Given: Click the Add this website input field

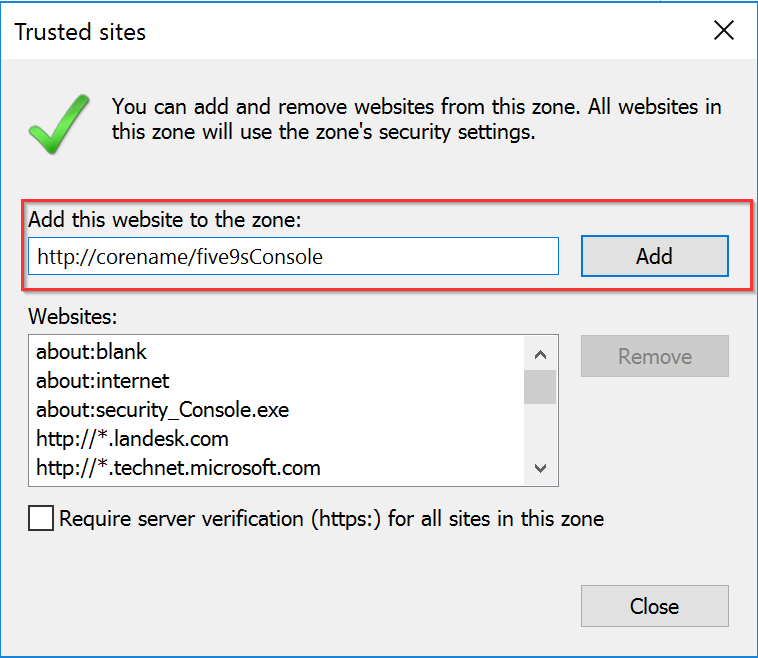Looking at the screenshot, I should pos(292,256).
